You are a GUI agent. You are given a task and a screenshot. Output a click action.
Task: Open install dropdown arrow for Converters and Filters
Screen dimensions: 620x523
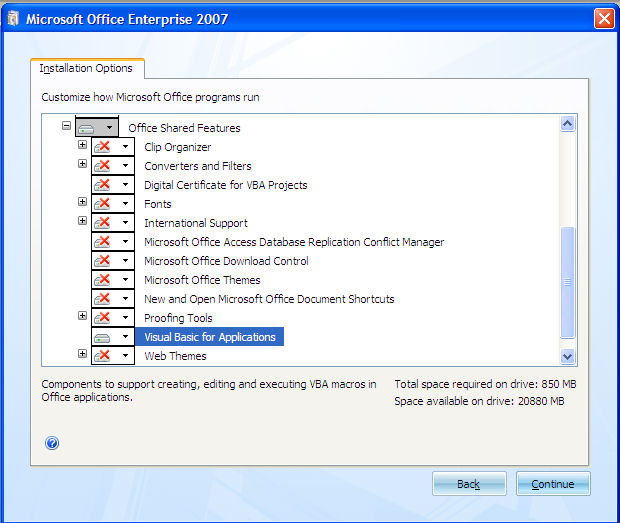[x=125, y=166]
